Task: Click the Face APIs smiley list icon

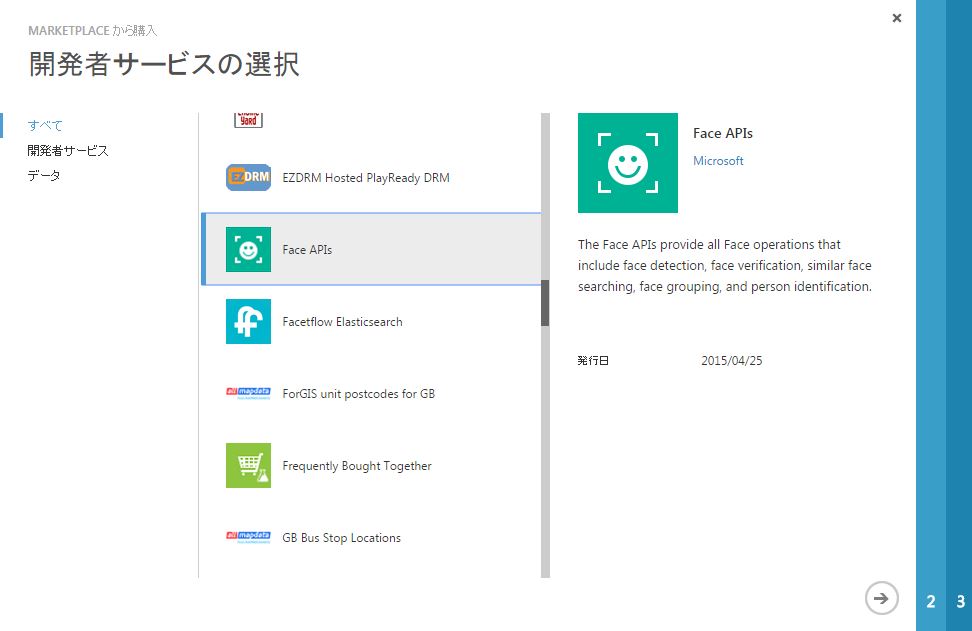Action: pyautogui.click(x=248, y=250)
